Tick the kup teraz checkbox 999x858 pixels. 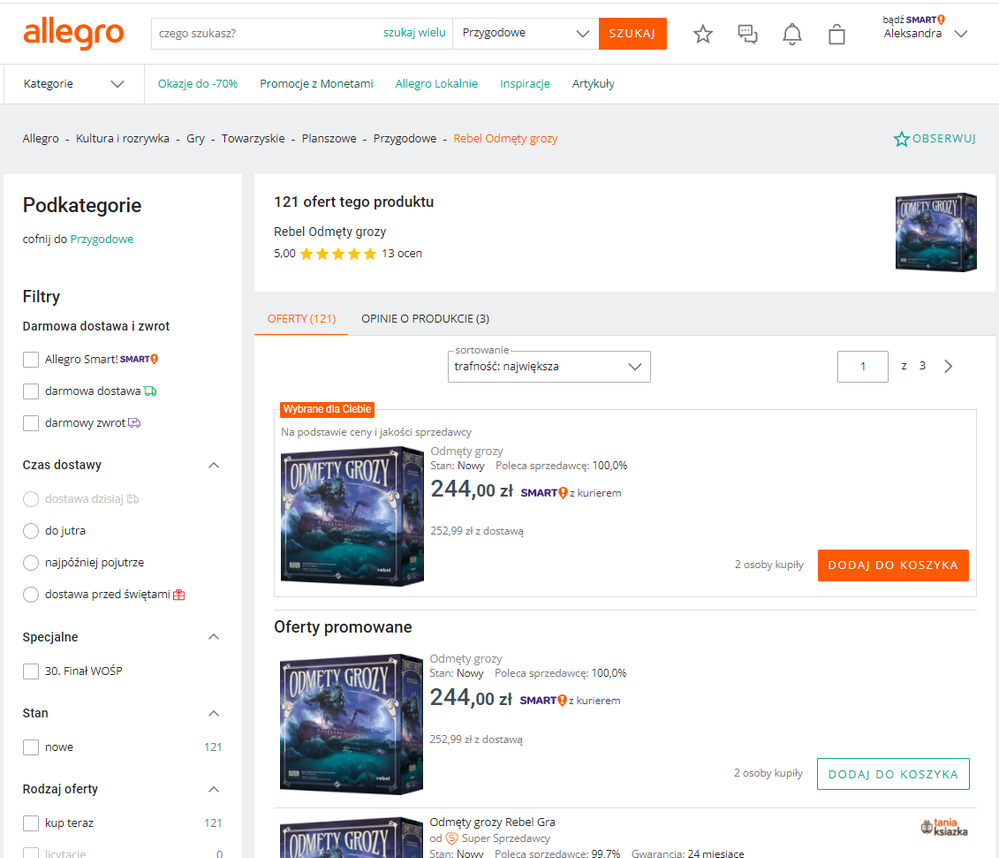click(31, 823)
